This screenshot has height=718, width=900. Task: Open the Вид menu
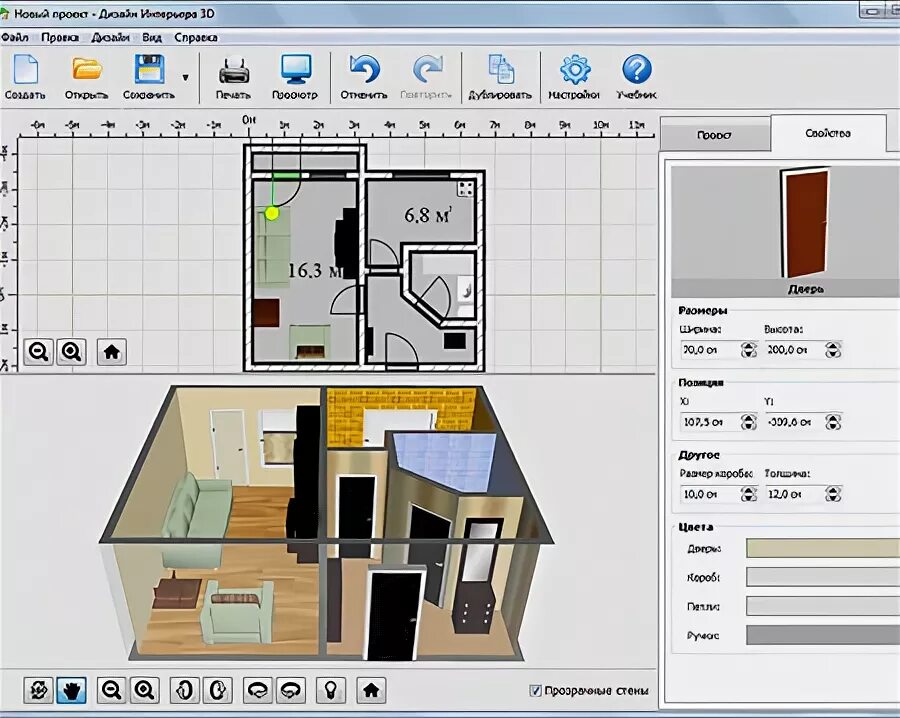152,38
